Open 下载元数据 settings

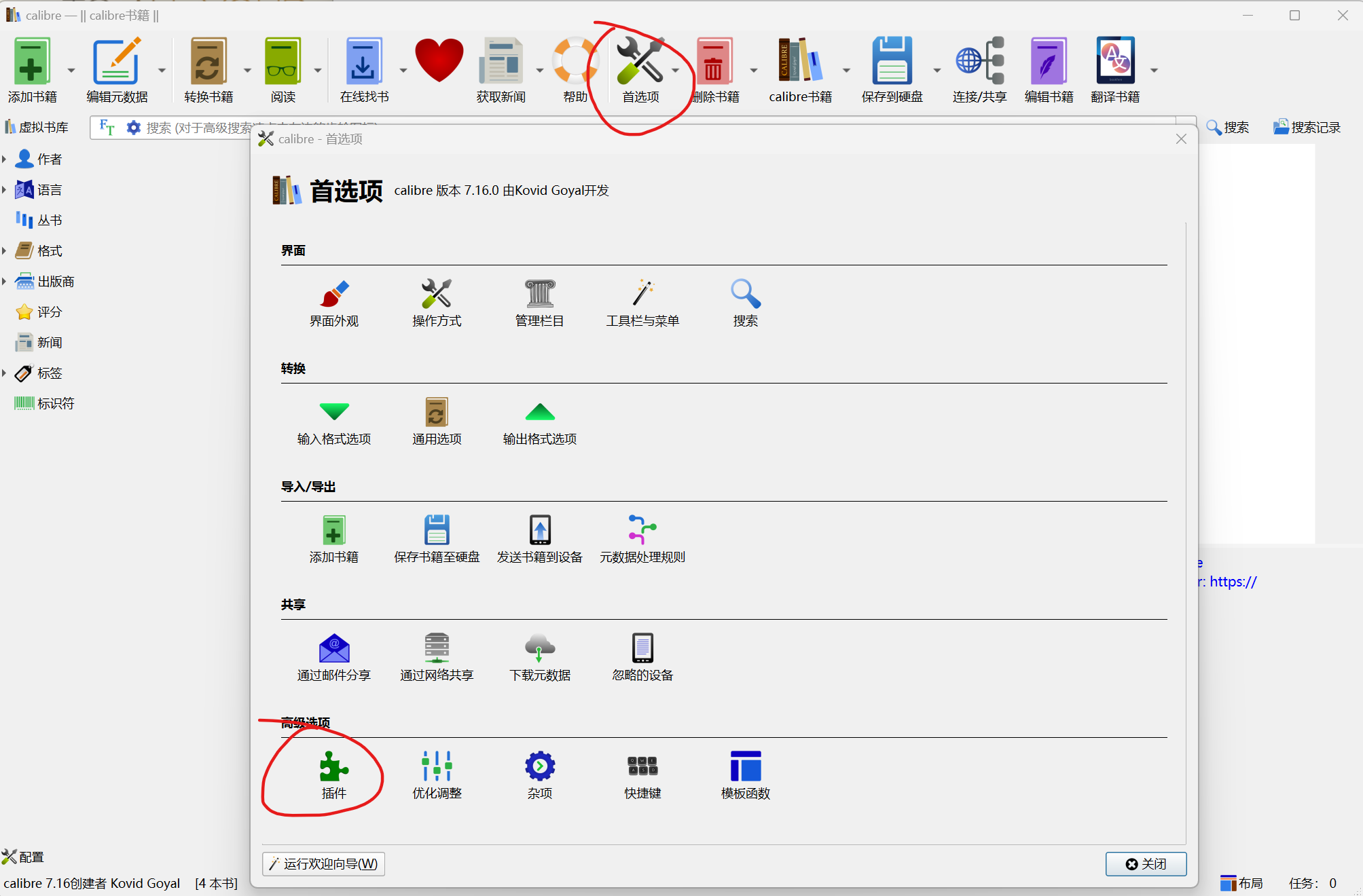coord(540,658)
